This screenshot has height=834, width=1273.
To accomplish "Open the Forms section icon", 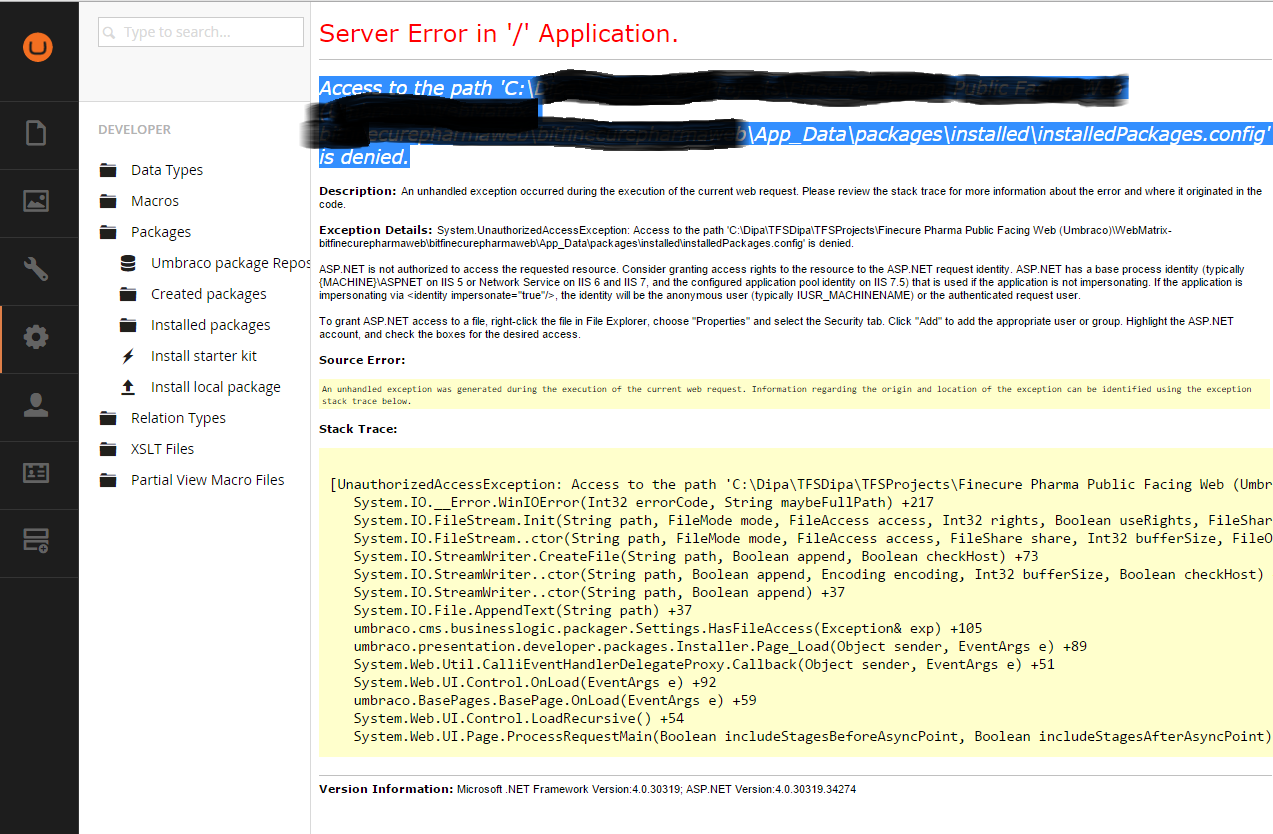I will [x=36, y=541].
